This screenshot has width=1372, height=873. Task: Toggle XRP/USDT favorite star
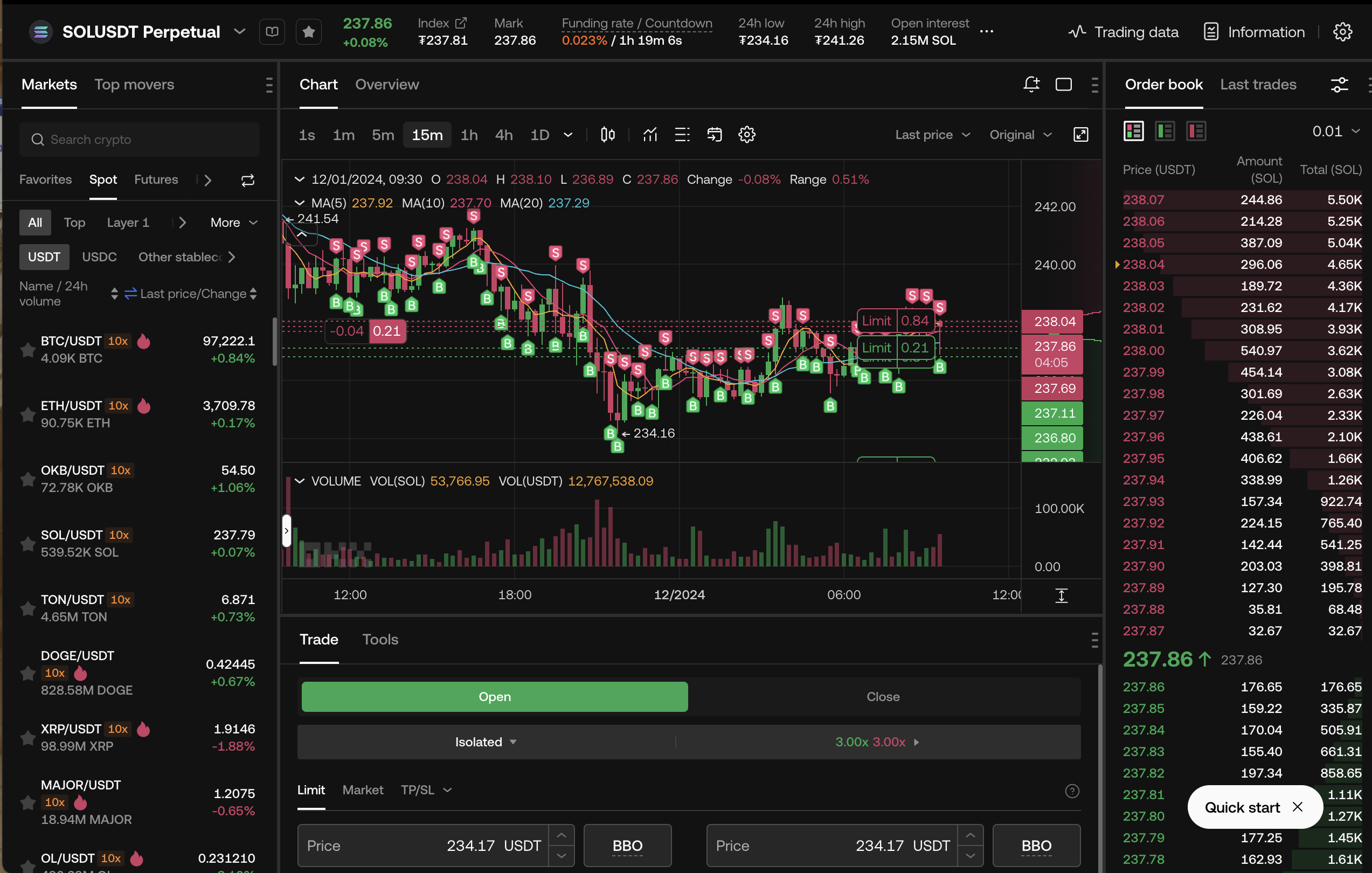[27, 738]
